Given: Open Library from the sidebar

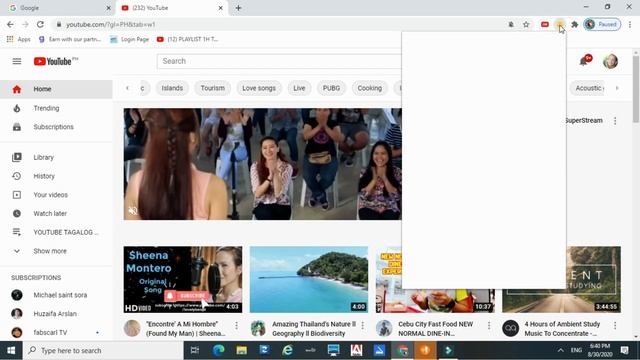Looking at the screenshot, I should (56, 157).
